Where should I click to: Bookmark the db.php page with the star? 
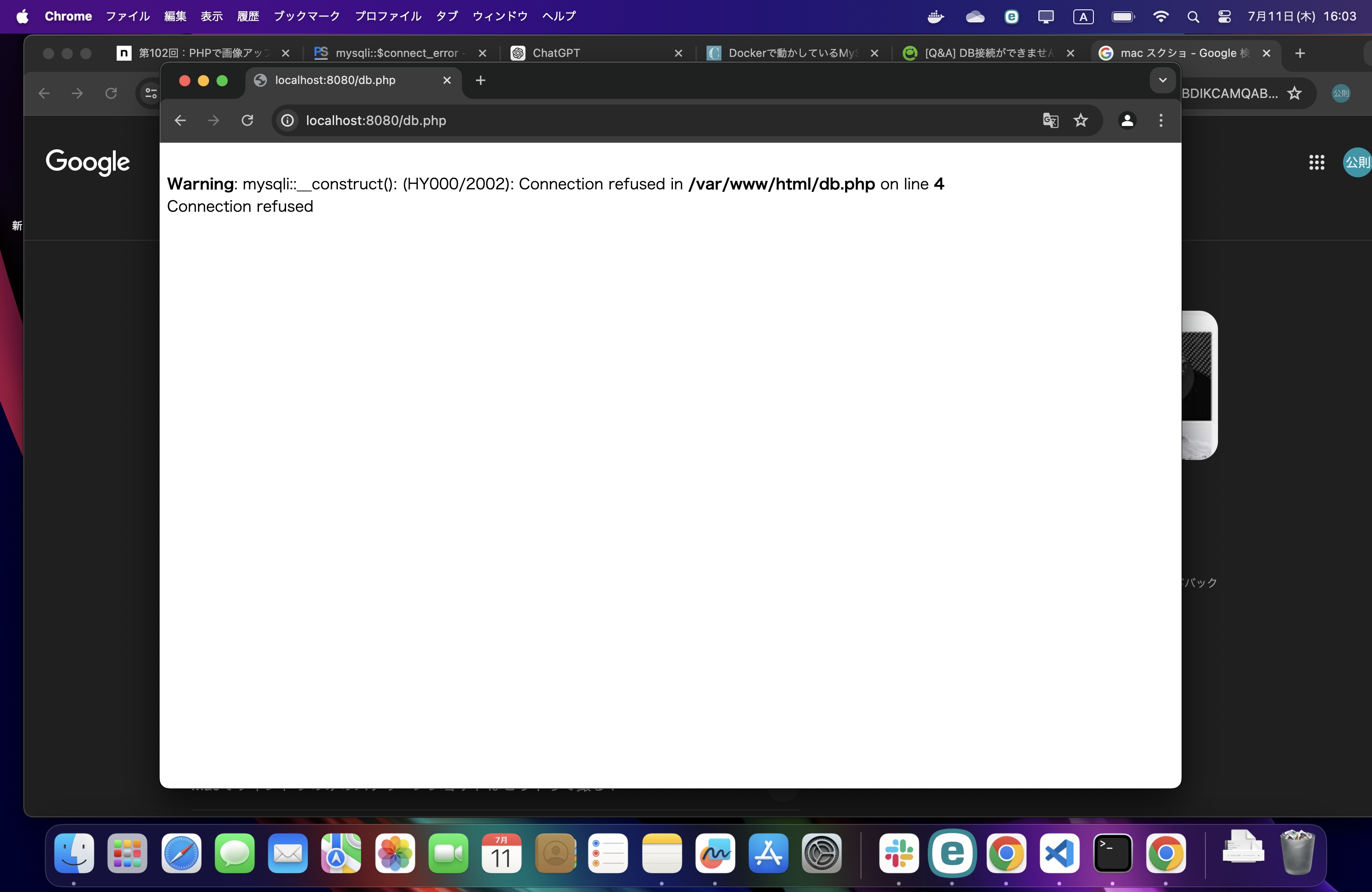coord(1081,120)
